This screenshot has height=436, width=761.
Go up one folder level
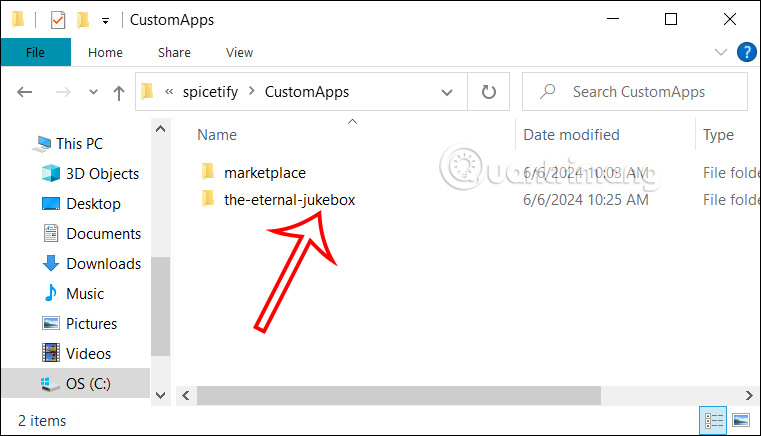coord(119,92)
